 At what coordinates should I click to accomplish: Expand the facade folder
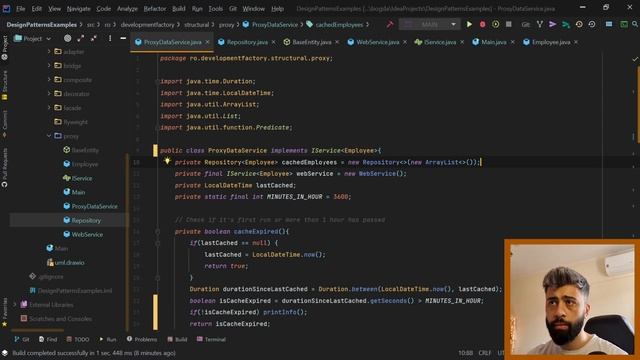pyautogui.click(x=49, y=108)
